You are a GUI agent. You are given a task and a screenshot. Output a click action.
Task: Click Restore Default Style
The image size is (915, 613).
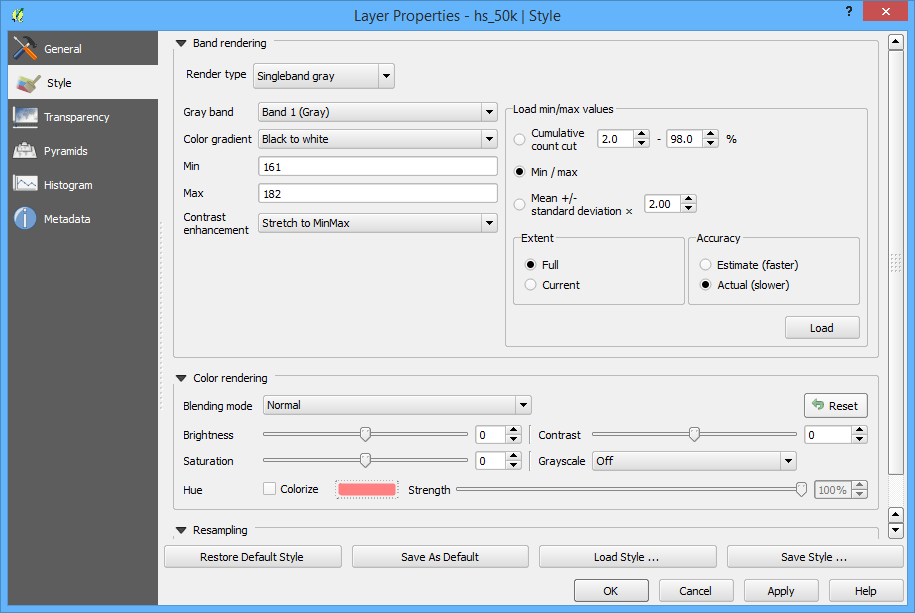coord(252,557)
